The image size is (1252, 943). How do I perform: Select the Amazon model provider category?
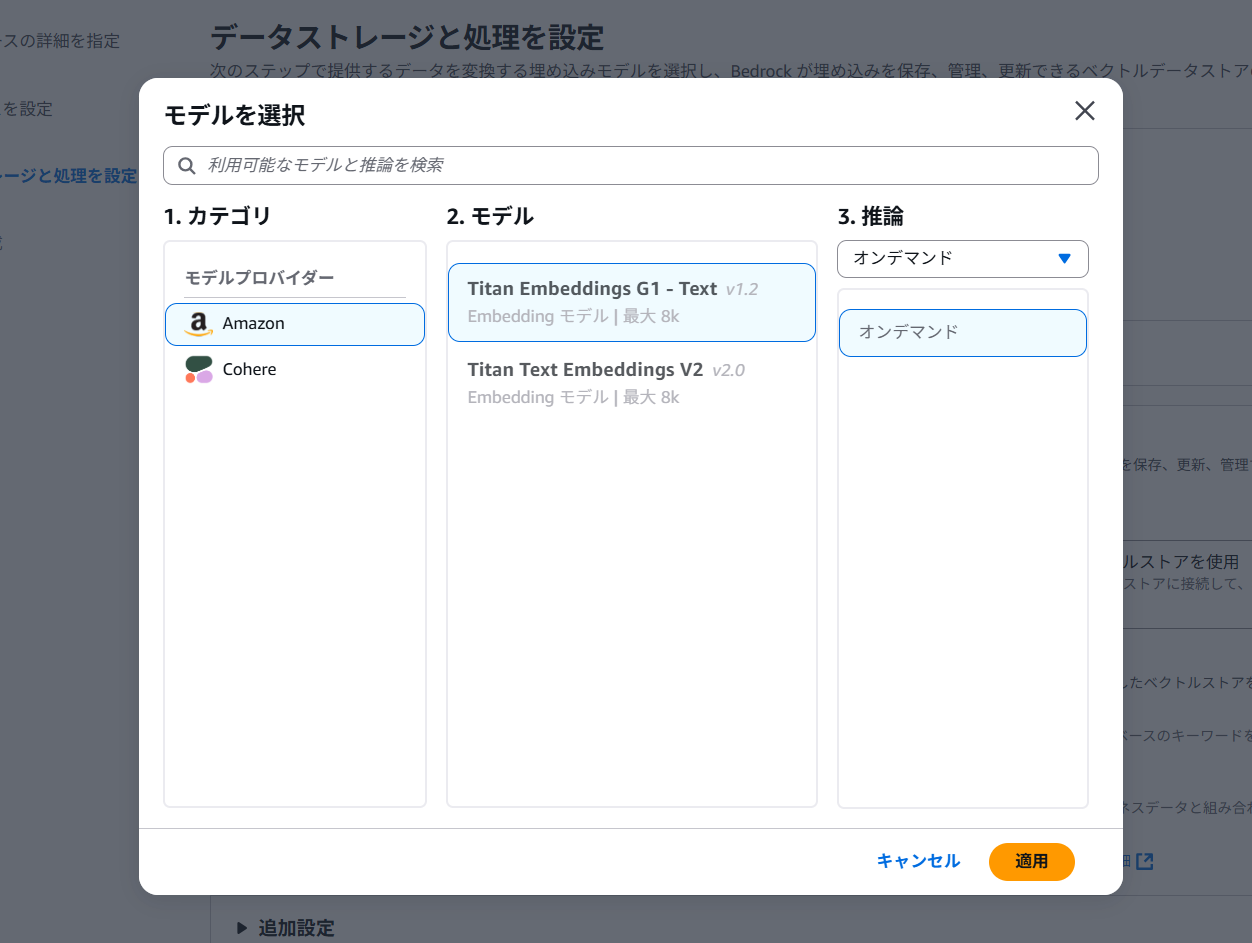[x=294, y=323]
